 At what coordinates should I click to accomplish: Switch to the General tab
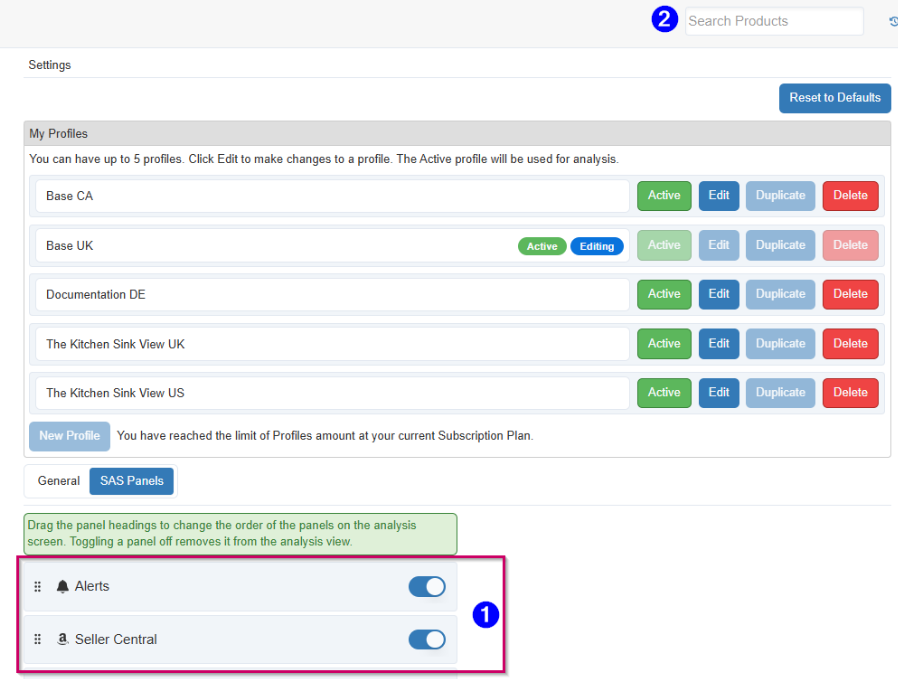pyautogui.click(x=57, y=481)
